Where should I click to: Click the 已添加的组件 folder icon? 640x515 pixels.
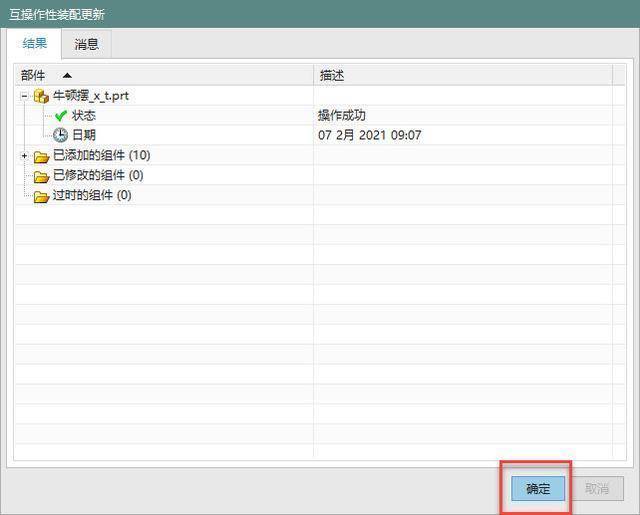pos(41,156)
